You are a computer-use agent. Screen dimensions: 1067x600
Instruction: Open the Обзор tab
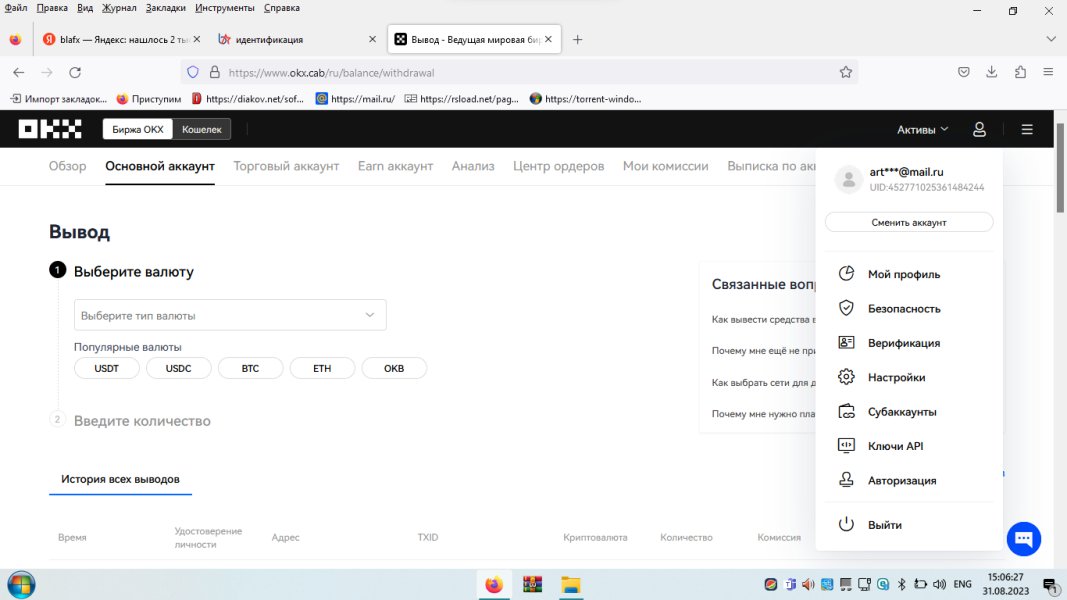click(67, 166)
